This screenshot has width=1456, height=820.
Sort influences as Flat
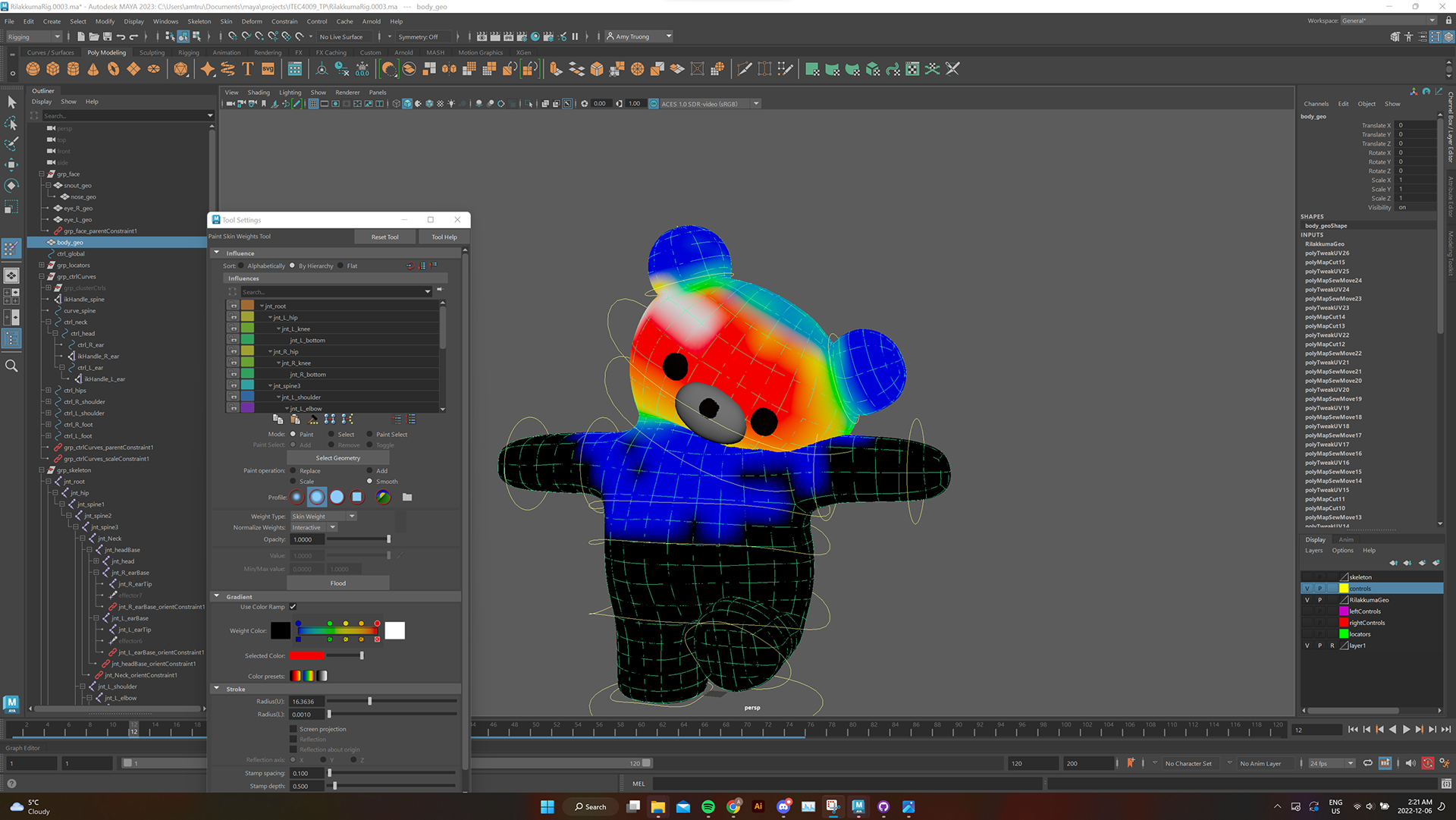click(340, 266)
